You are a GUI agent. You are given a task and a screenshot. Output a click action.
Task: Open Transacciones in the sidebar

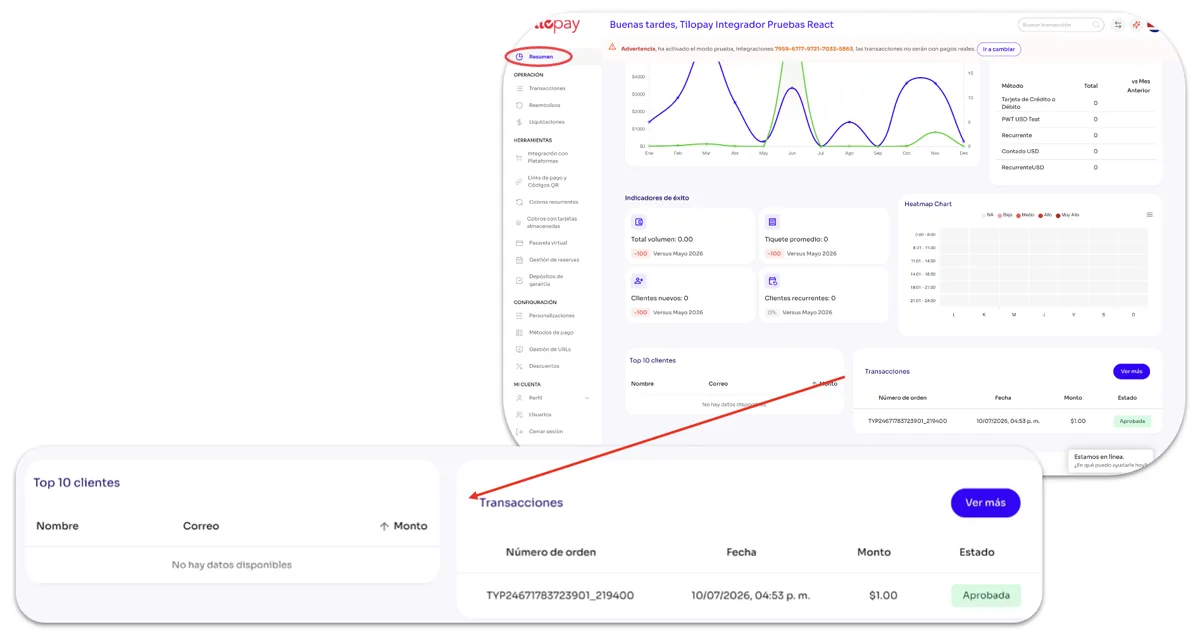[x=546, y=88]
